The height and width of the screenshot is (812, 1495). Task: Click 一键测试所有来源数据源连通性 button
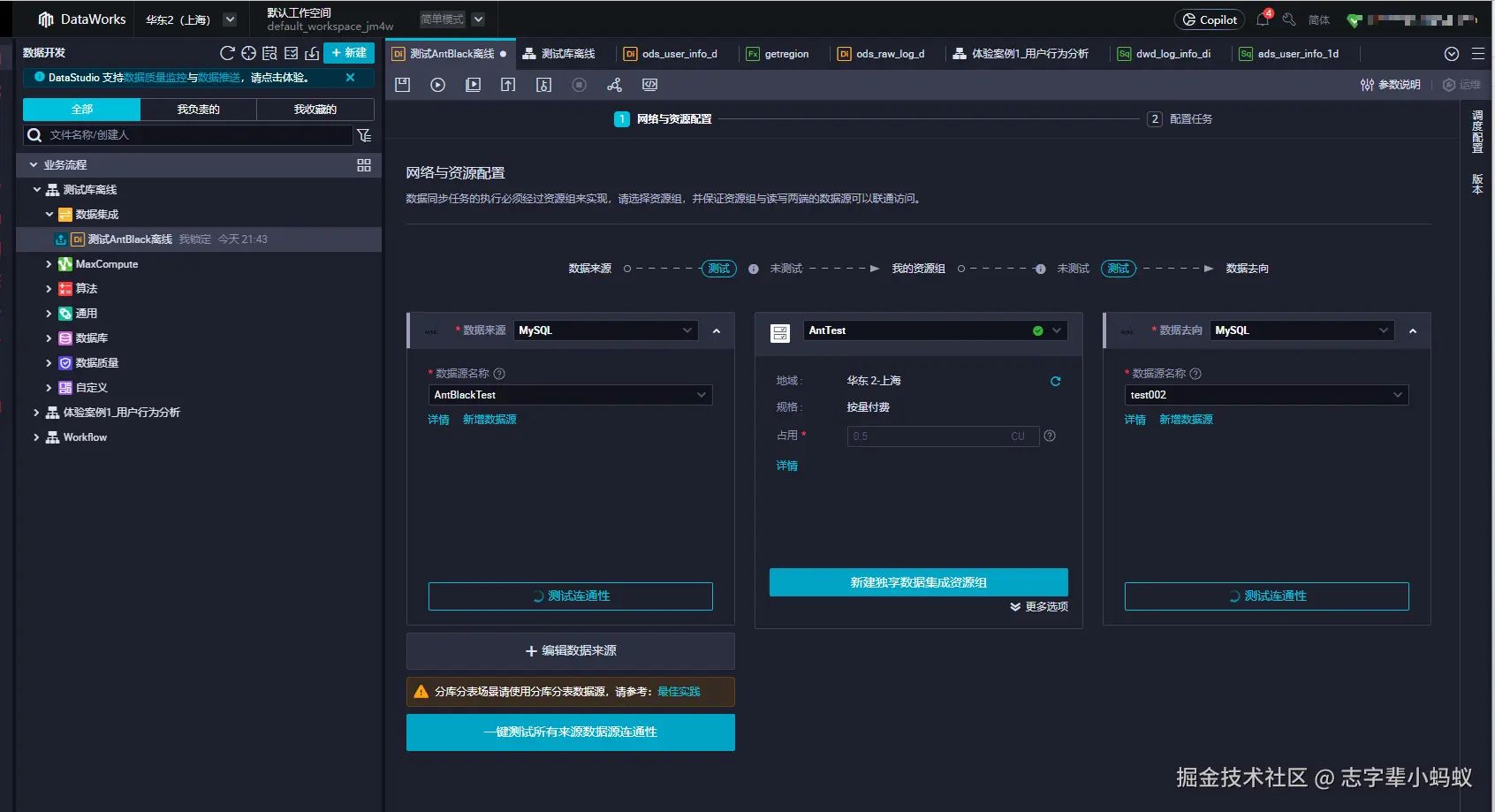coord(571,732)
